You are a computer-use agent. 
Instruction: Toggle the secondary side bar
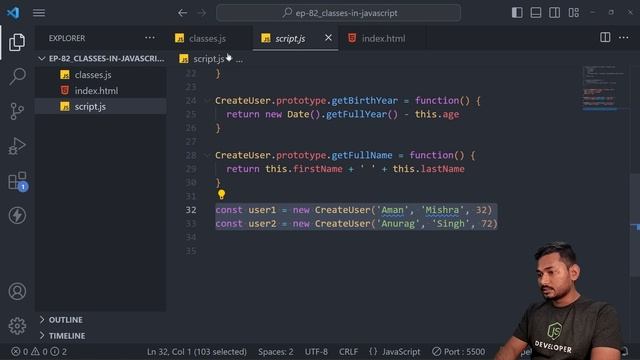click(554, 13)
